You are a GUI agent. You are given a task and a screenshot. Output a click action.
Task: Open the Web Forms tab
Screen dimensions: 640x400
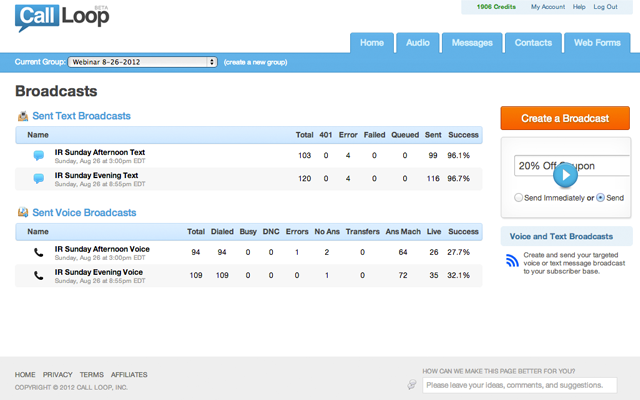coord(597,43)
